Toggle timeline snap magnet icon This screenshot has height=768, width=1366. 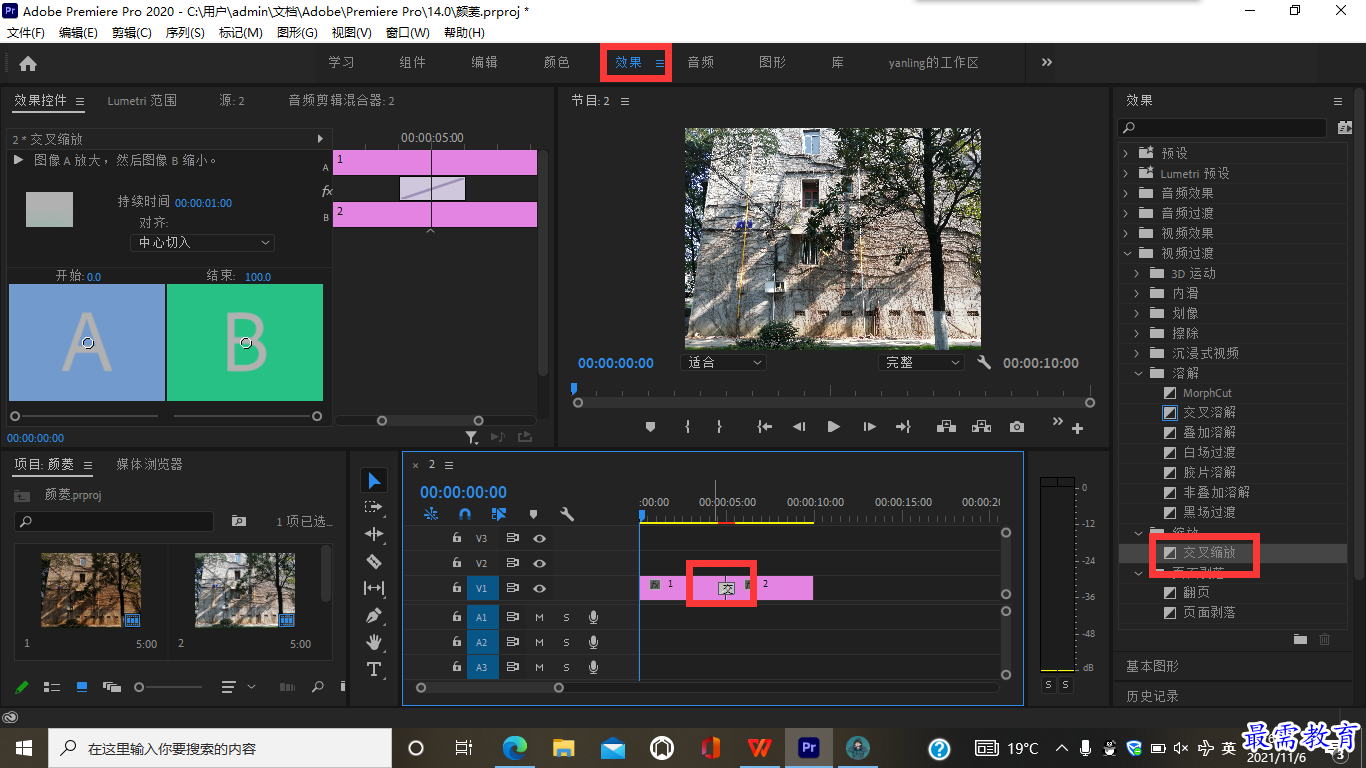click(465, 514)
